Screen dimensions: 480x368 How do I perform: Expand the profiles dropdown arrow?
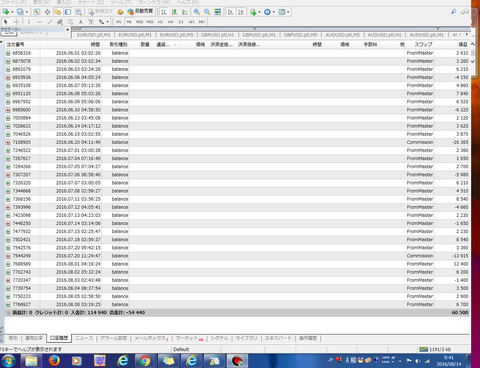[27, 12]
